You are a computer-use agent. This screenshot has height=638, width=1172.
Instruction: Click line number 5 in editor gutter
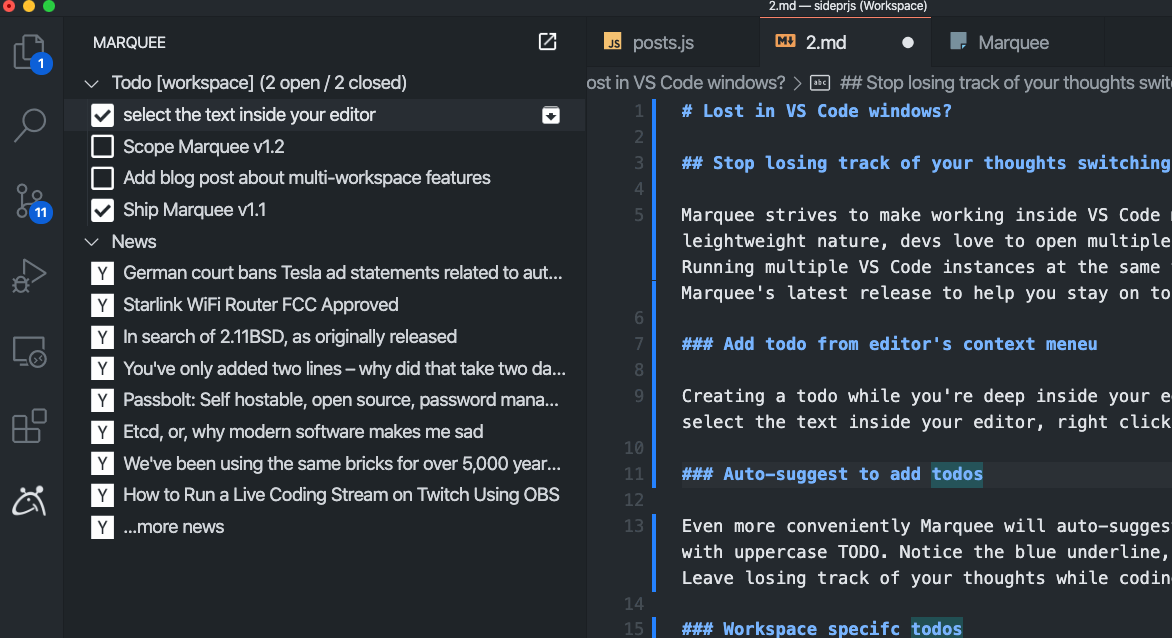[x=638, y=215]
